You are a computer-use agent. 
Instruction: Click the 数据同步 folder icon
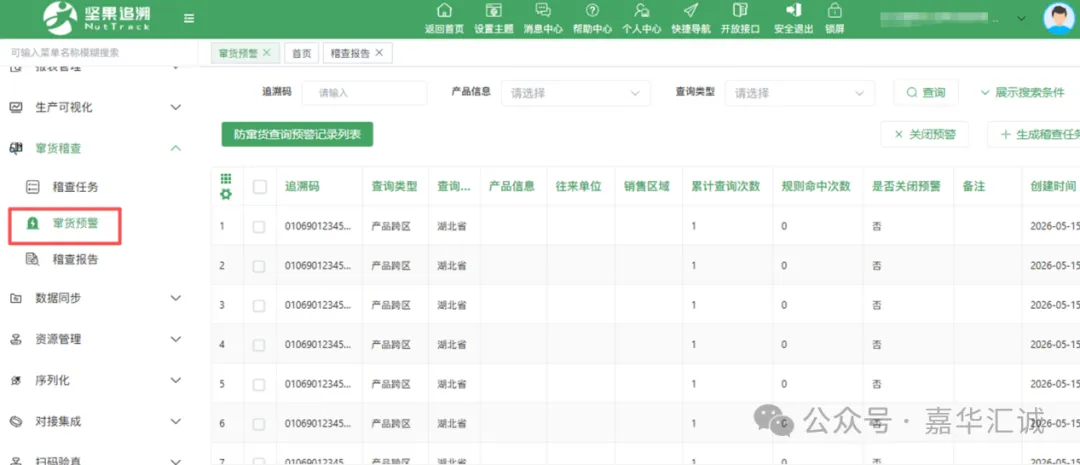click(x=16, y=298)
